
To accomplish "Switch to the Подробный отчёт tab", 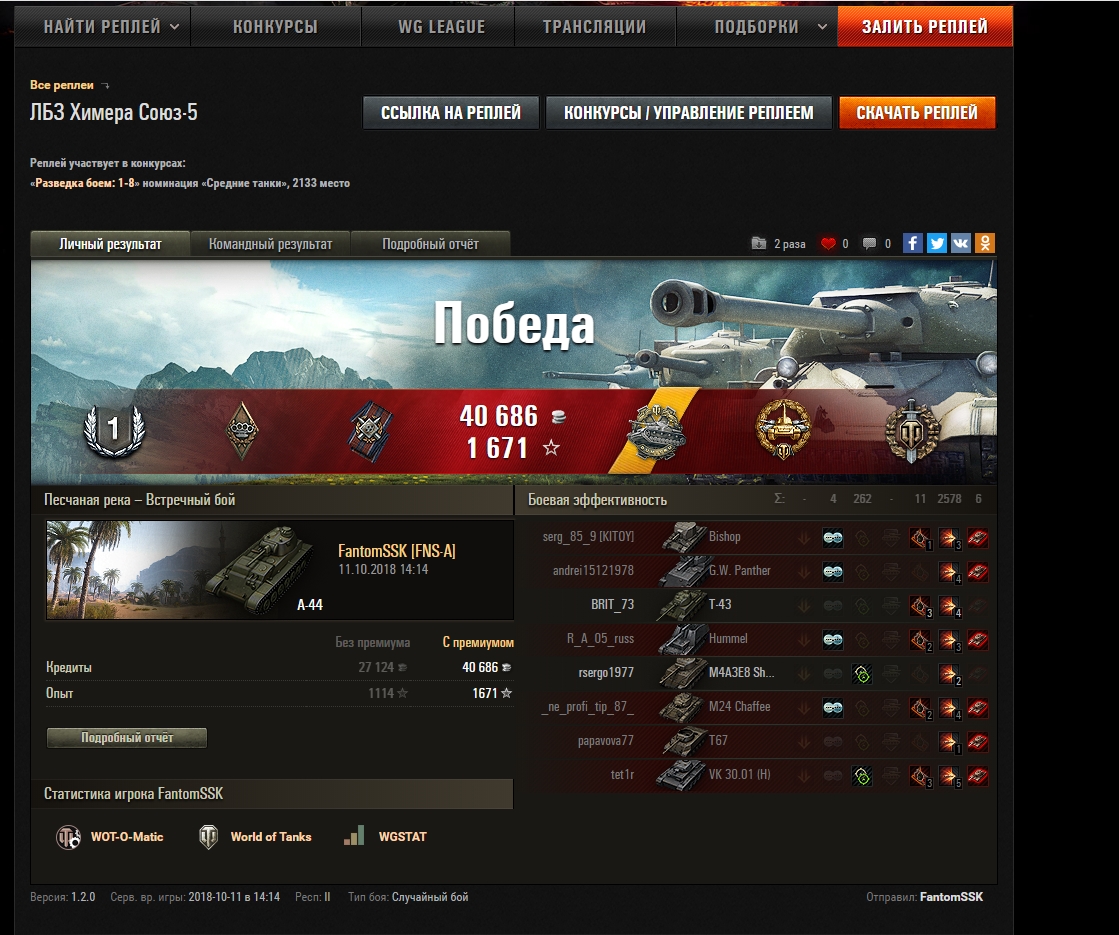I will tap(430, 244).
